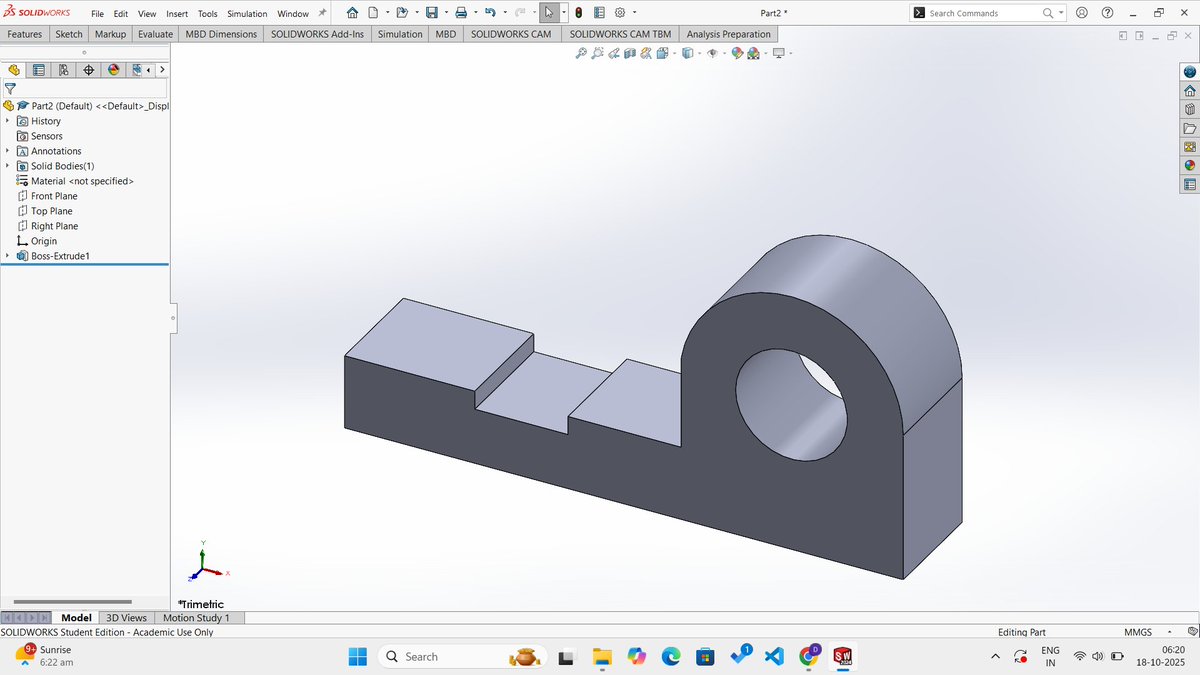The height and width of the screenshot is (675, 1200).
Task: Switch to the DisplayManager color ball tab
Action: [114, 70]
